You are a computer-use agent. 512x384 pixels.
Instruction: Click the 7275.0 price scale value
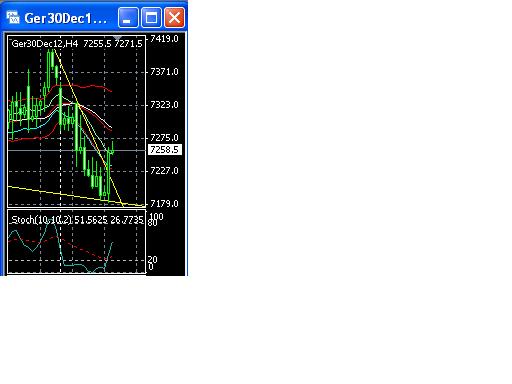[x=164, y=138]
